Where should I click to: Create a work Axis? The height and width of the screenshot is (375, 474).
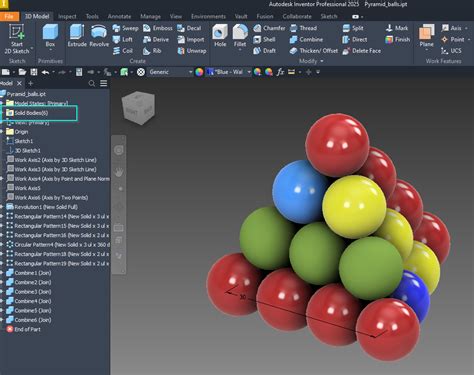tap(452, 28)
